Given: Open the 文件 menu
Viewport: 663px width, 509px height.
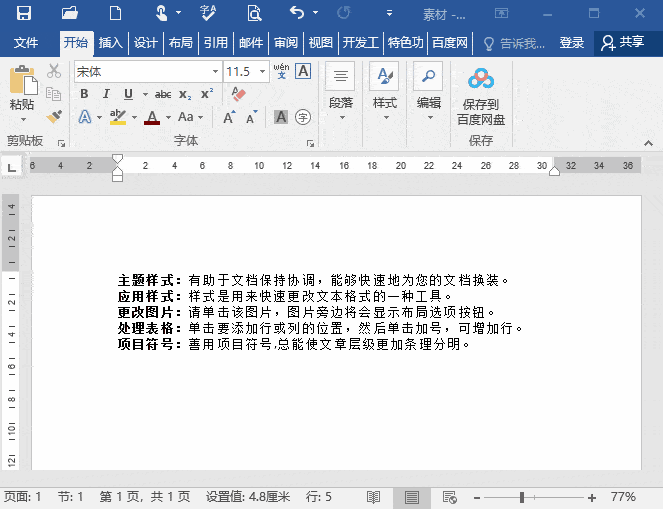Looking at the screenshot, I should tap(26, 43).
